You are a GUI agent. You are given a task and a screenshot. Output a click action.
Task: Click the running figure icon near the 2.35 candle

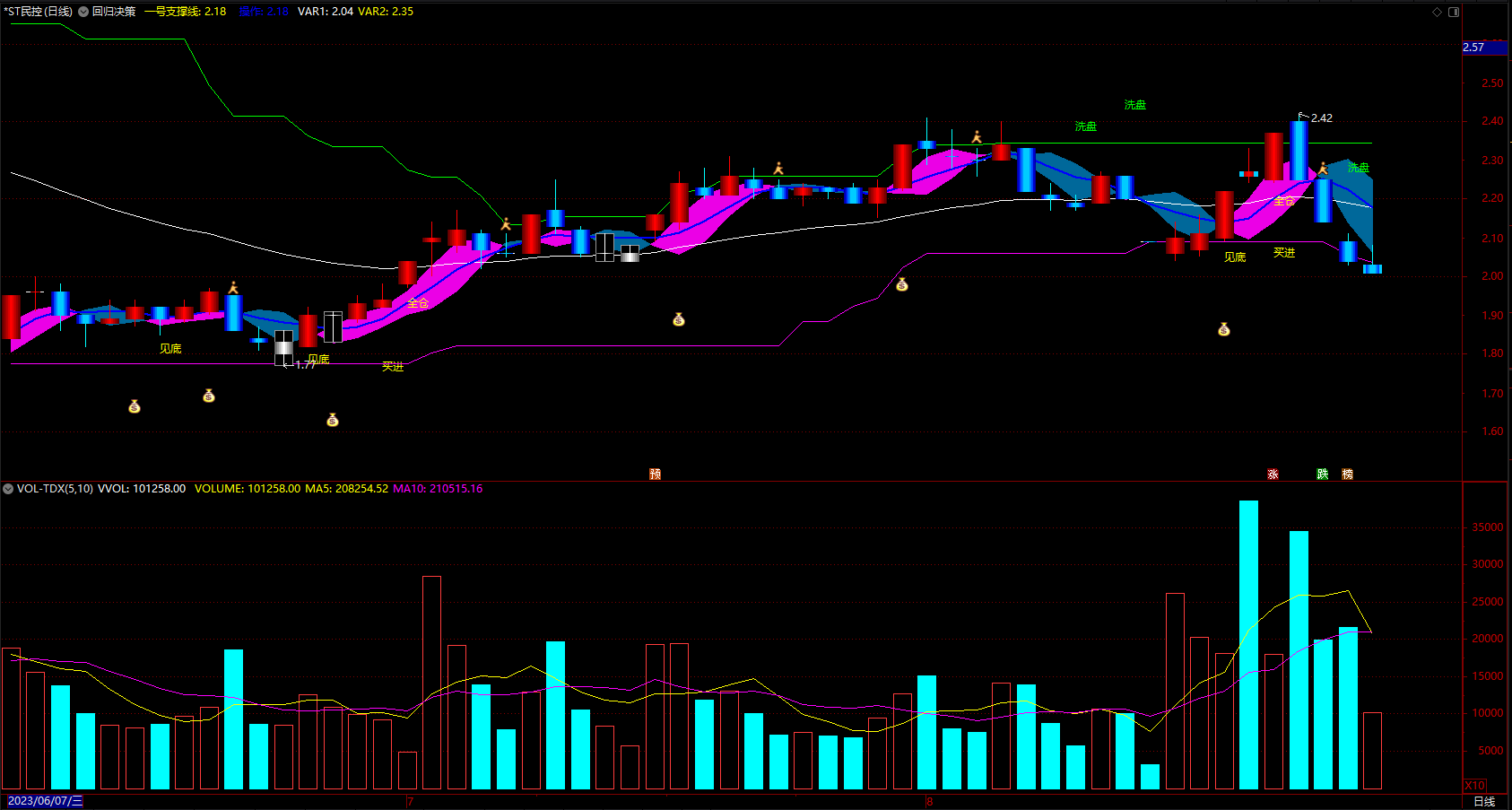tap(977, 137)
